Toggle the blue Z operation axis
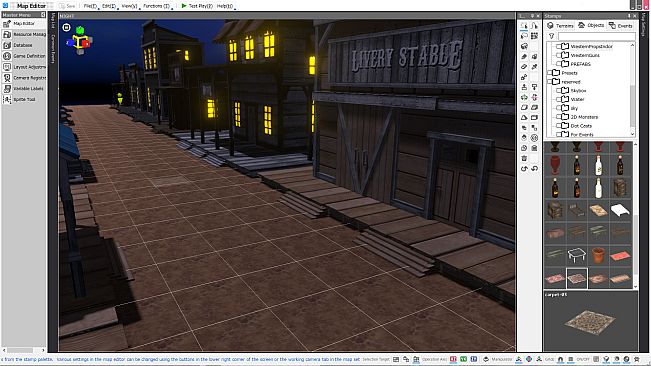This screenshot has height=366, width=651. click(473, 359)
